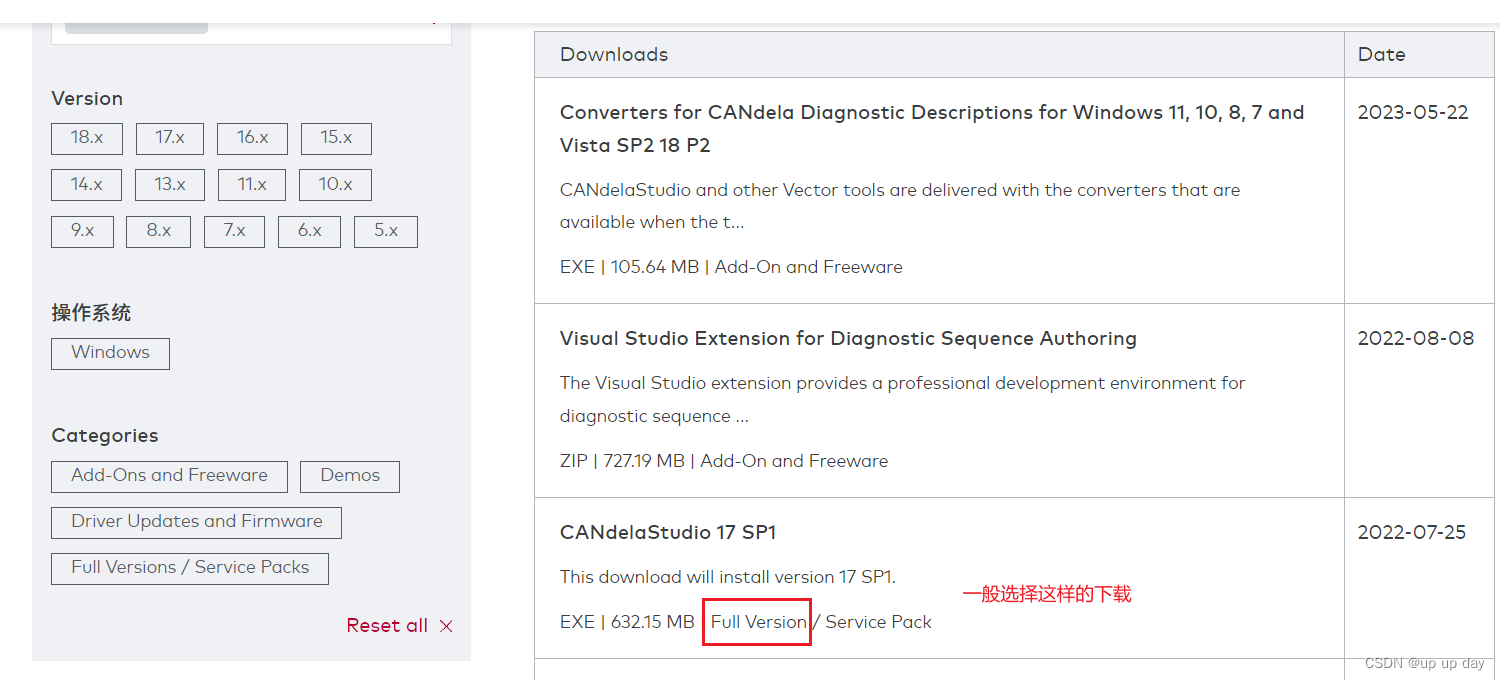Filter by Full Versions / Service Packs
The width and height of the screenshot is (1500, 680).
pos(190,568)
